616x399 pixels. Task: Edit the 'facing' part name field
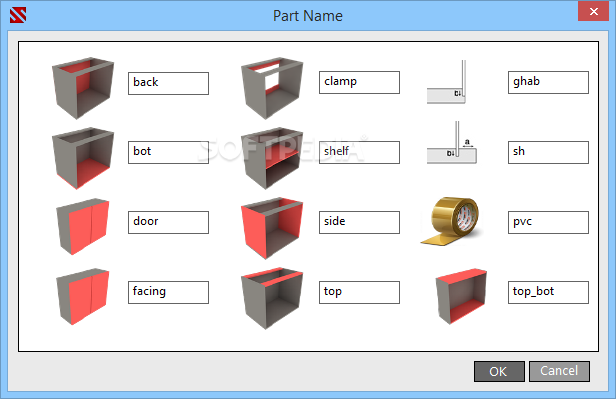(168, 292)
